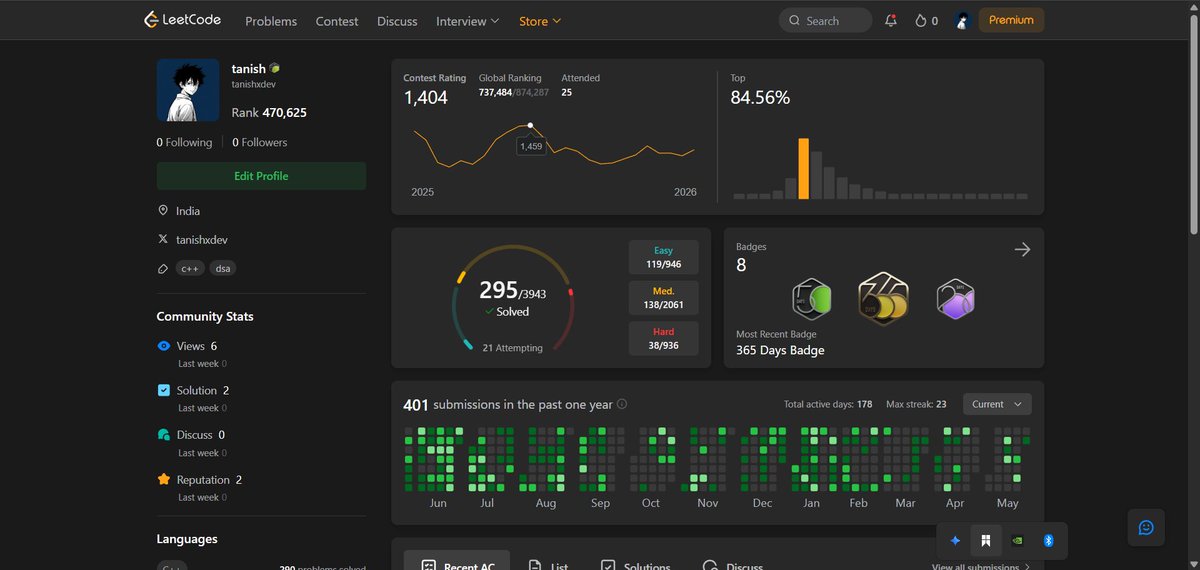Viewport: 1200px width, 570px height.
Task: Open the Interview dropdown menu
Action: click(x=467, y=21)
